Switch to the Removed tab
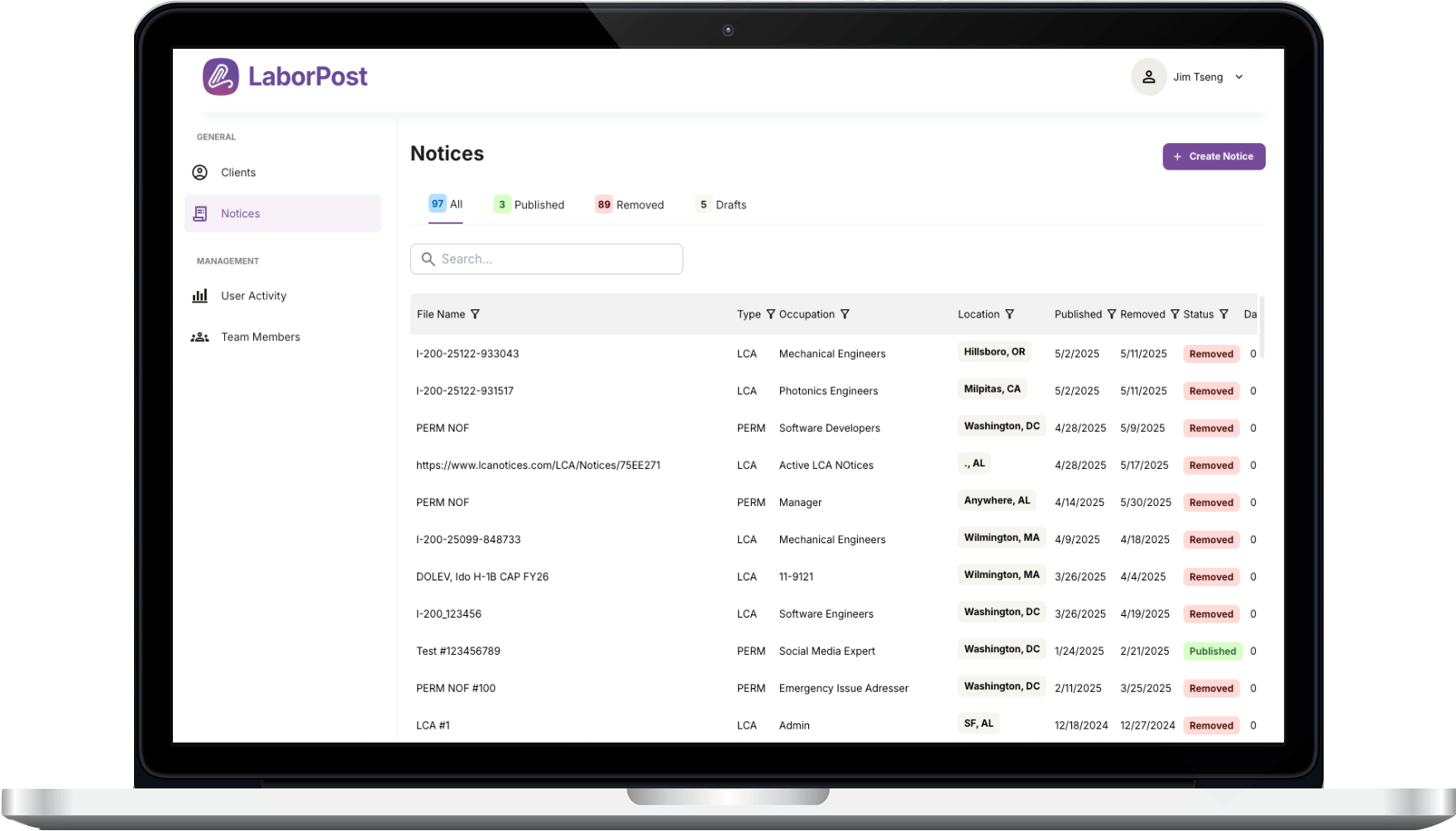Image resolution: width=1456 pixels, height=831 pixels. click(630, 205)
